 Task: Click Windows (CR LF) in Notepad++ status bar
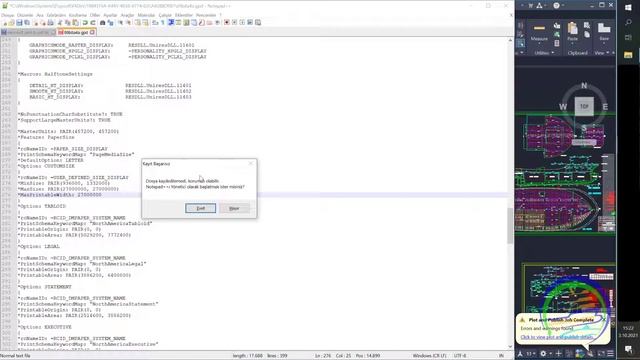tap(429, 356)
